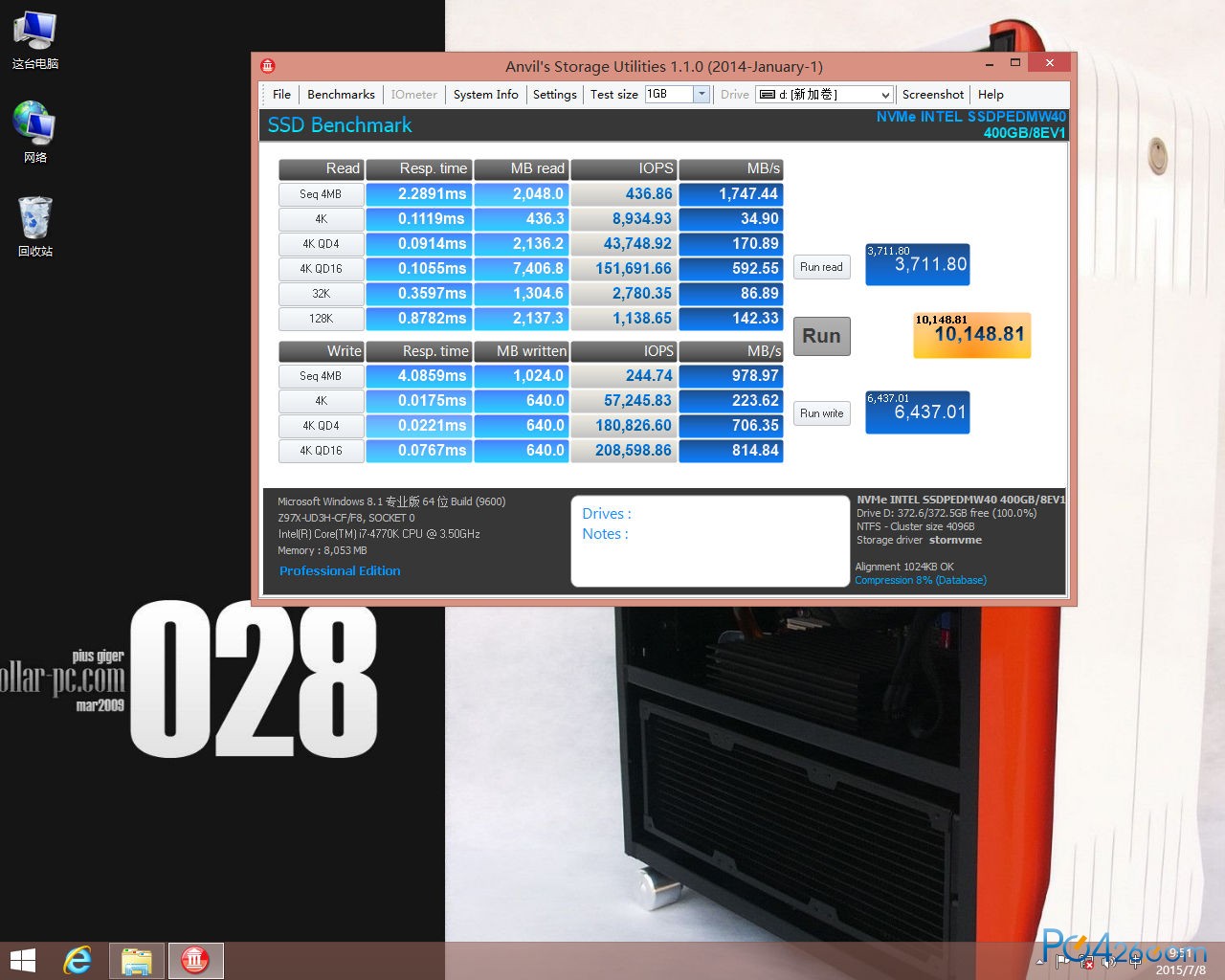This screenshot has width=1225, height=980.
Task: Run the read 128K test
Action: (x=321, y=319)
